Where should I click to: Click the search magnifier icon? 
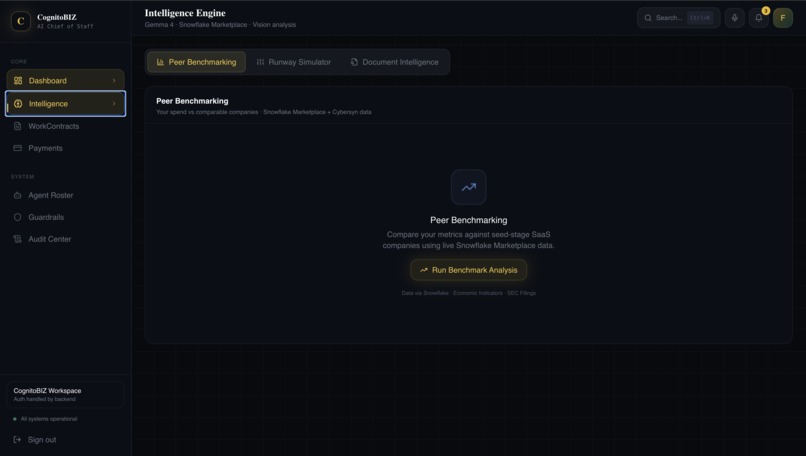pyautogui.click(x=648, y=17)
